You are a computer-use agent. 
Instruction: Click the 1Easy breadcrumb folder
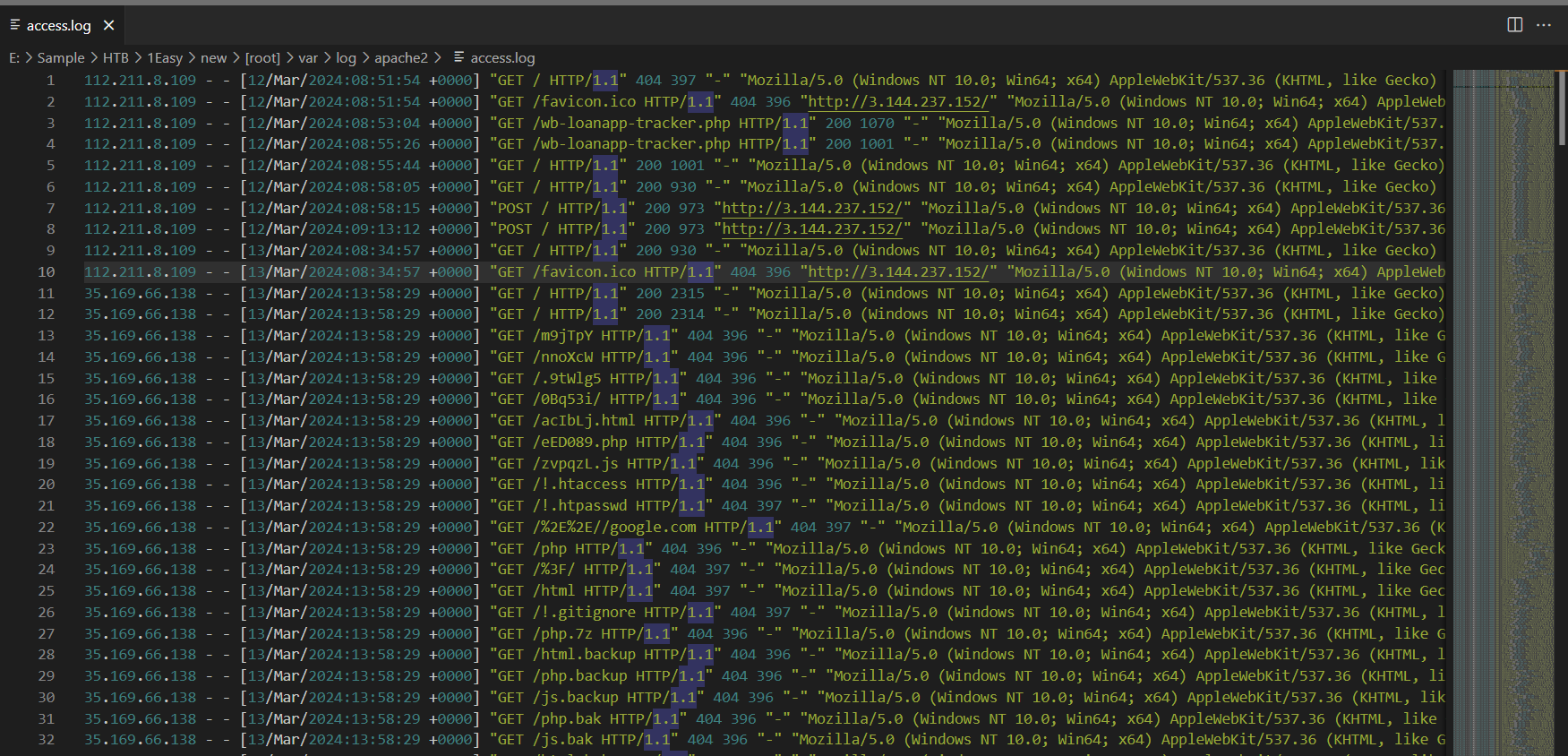pos(165,58)
